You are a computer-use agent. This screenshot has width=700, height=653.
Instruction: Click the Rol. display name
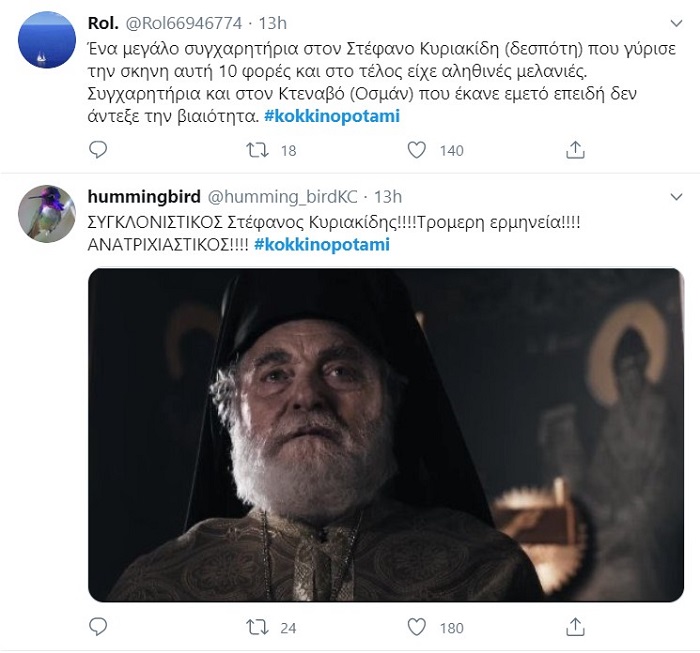[x=105, y=23]
